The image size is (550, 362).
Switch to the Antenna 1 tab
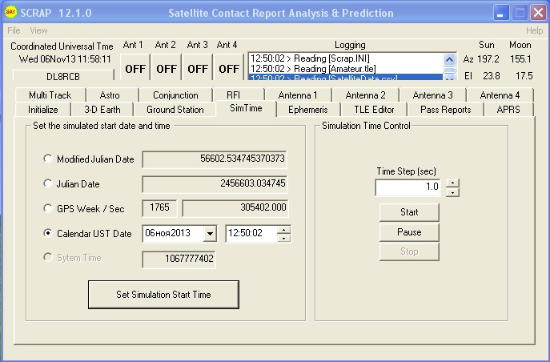[x=297, y=95]
